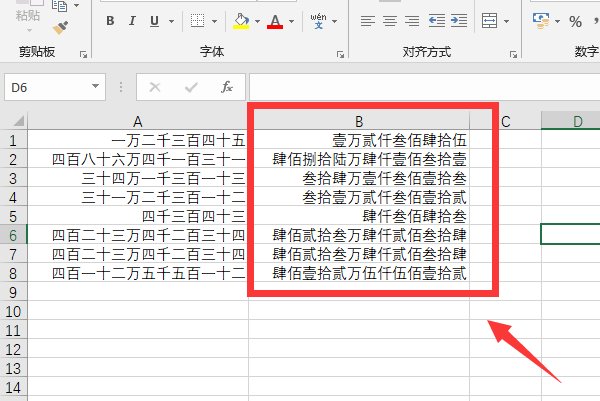Screen dimensions: 600x401
Task: Click Select All corner triangle
Action: tap(17, 121)
